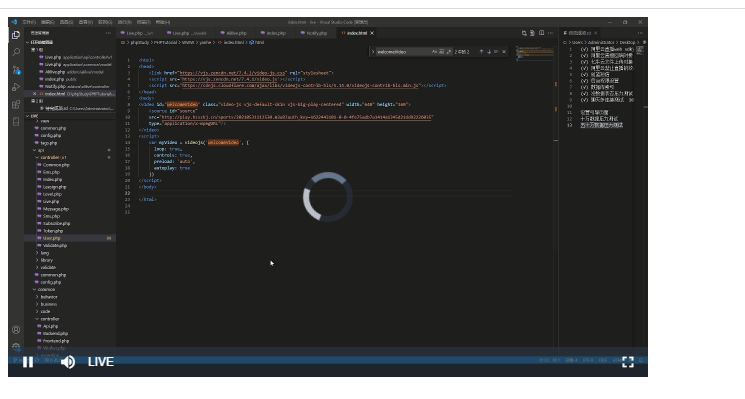Open the 文件(F) File menu
The image size is (745, 399).
pyautogui.click(x=29, y=22)
